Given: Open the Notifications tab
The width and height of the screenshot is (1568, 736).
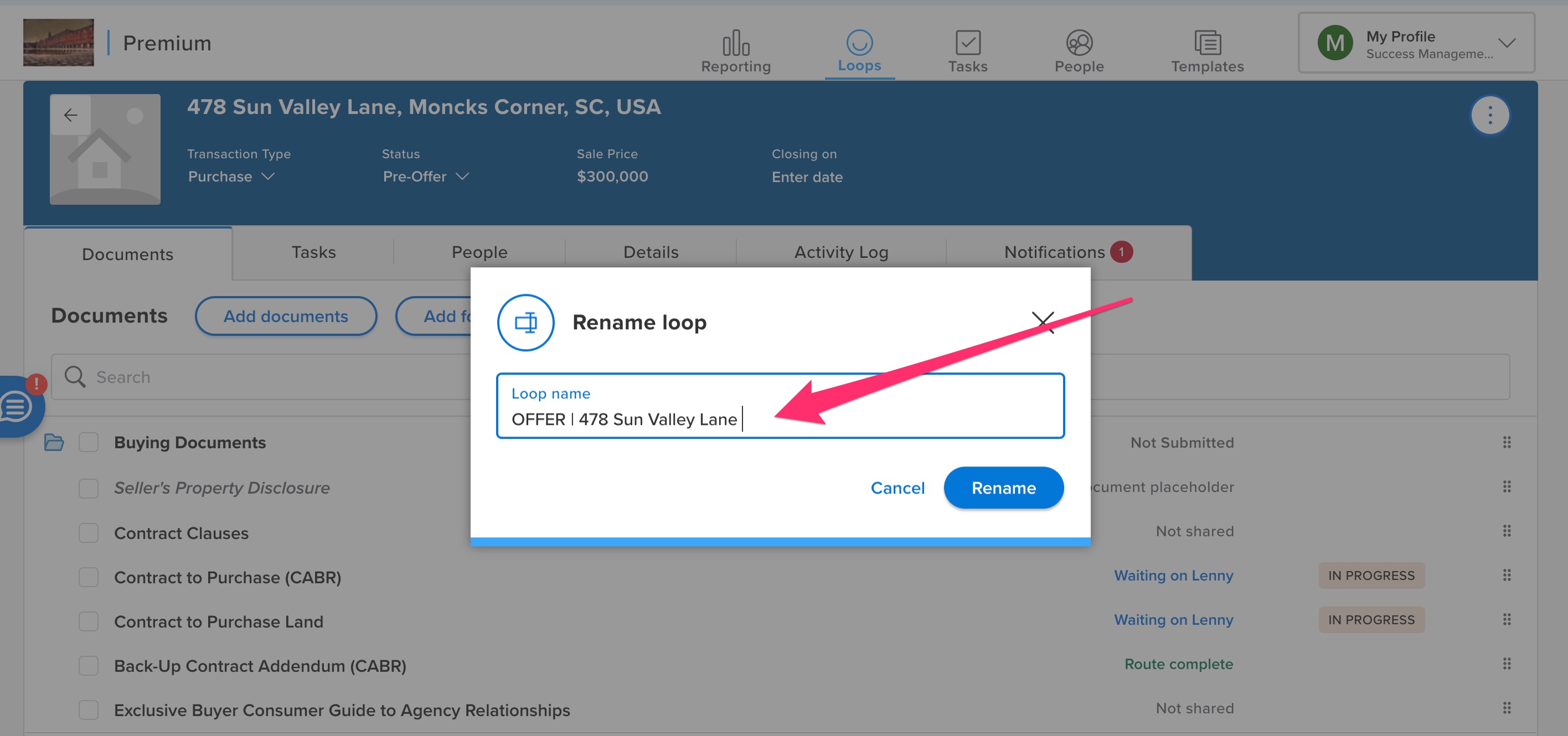Looking at the screenshot, I should point(1068,252).
